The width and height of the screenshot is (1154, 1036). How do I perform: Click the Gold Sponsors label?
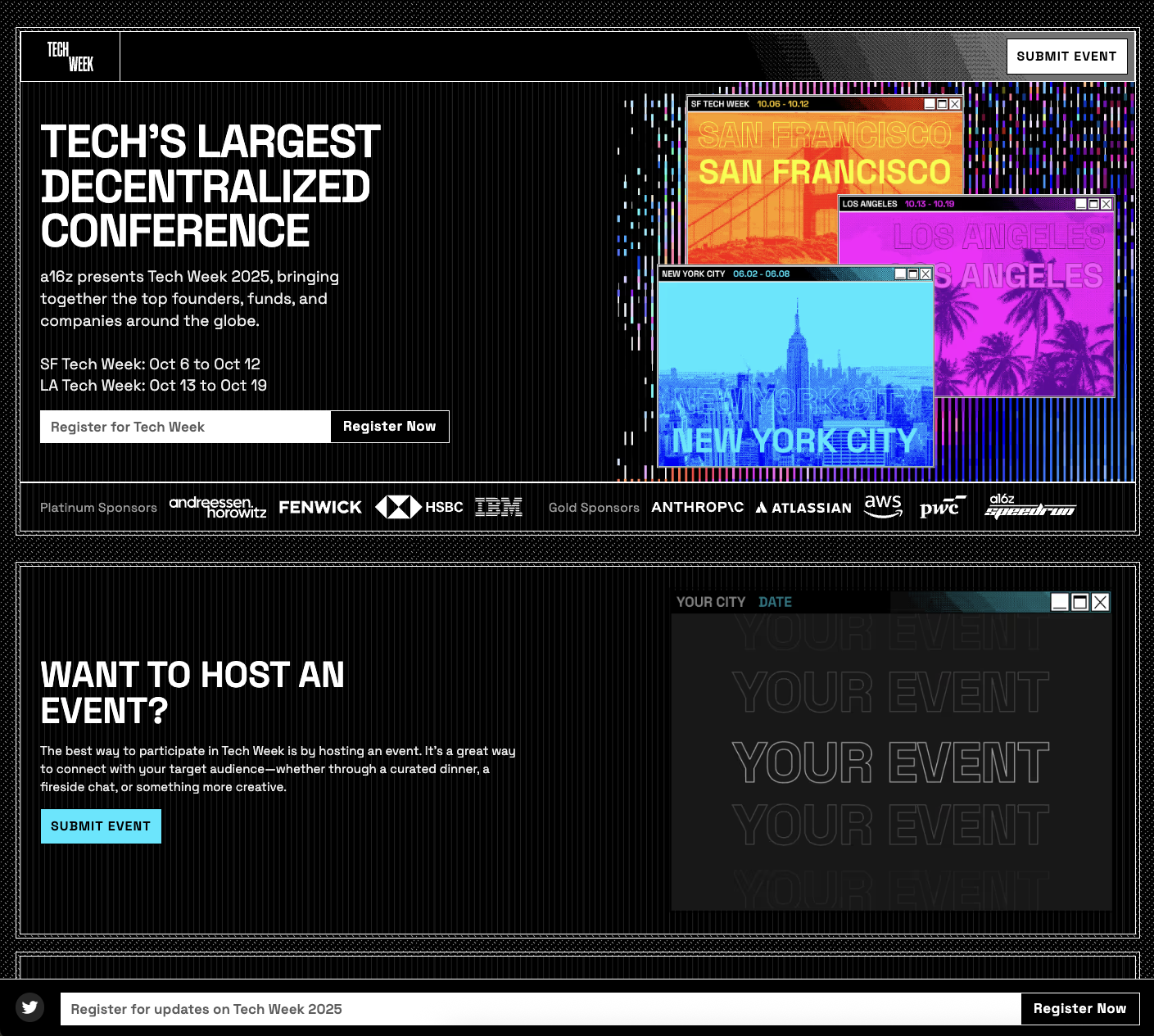[x=594, y=508]
